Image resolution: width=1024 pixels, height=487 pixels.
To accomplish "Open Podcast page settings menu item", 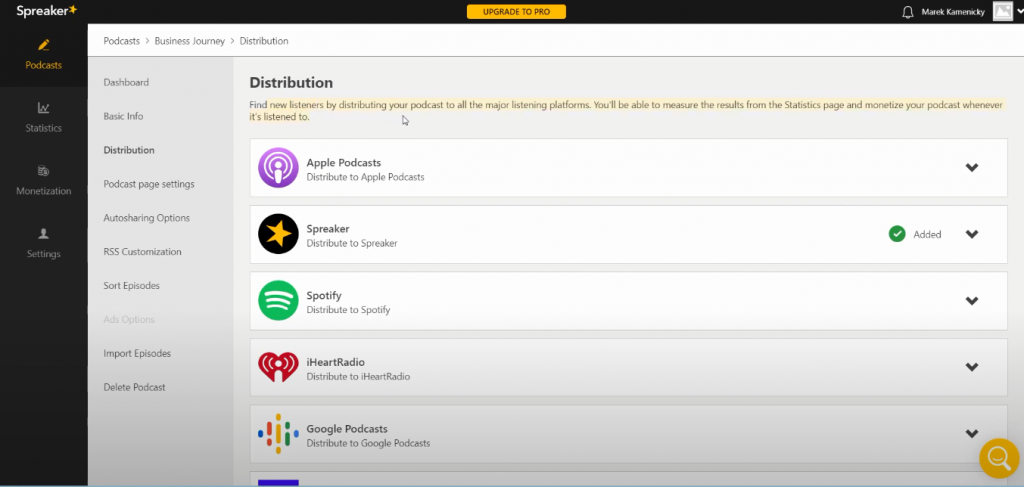I will click(x=149, y=184).
